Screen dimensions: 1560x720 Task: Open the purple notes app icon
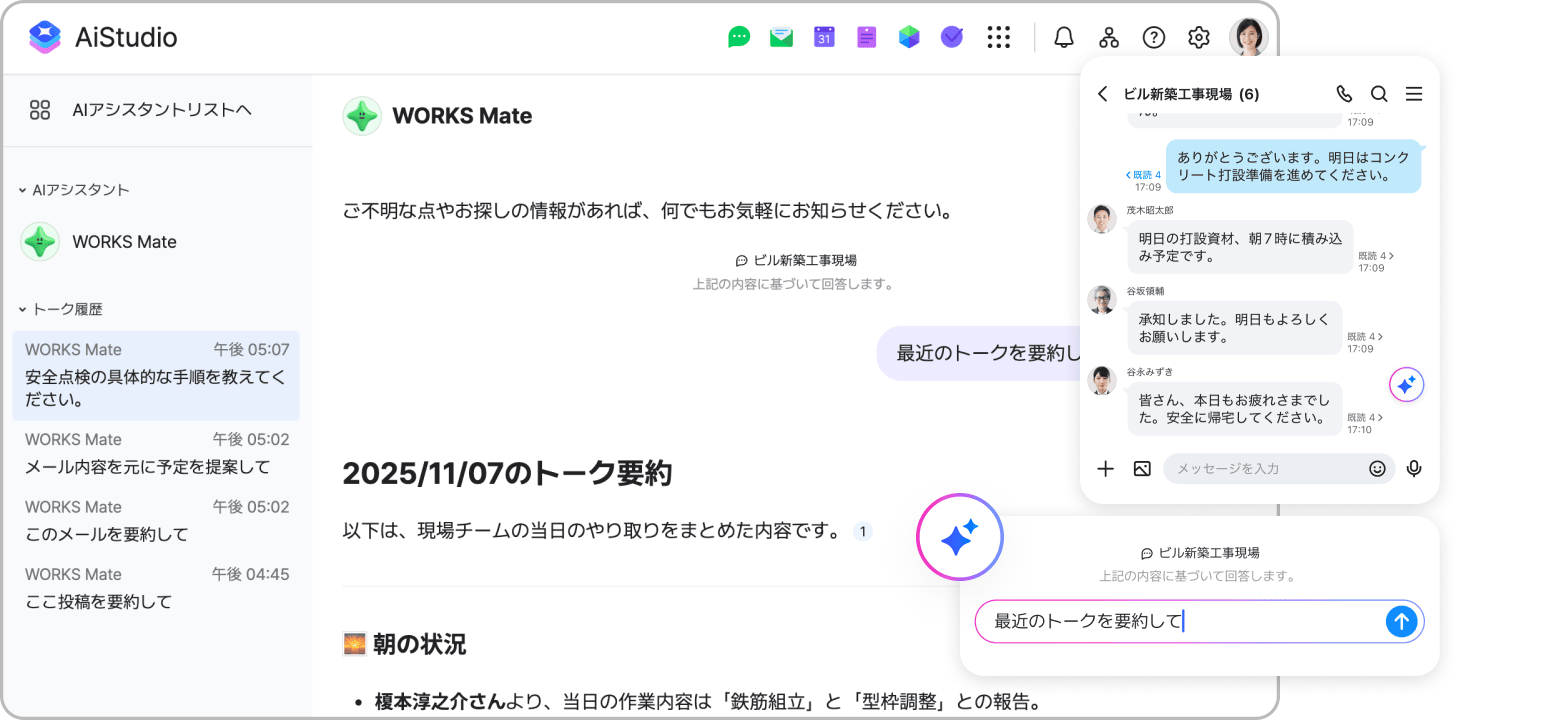[866, 38]
